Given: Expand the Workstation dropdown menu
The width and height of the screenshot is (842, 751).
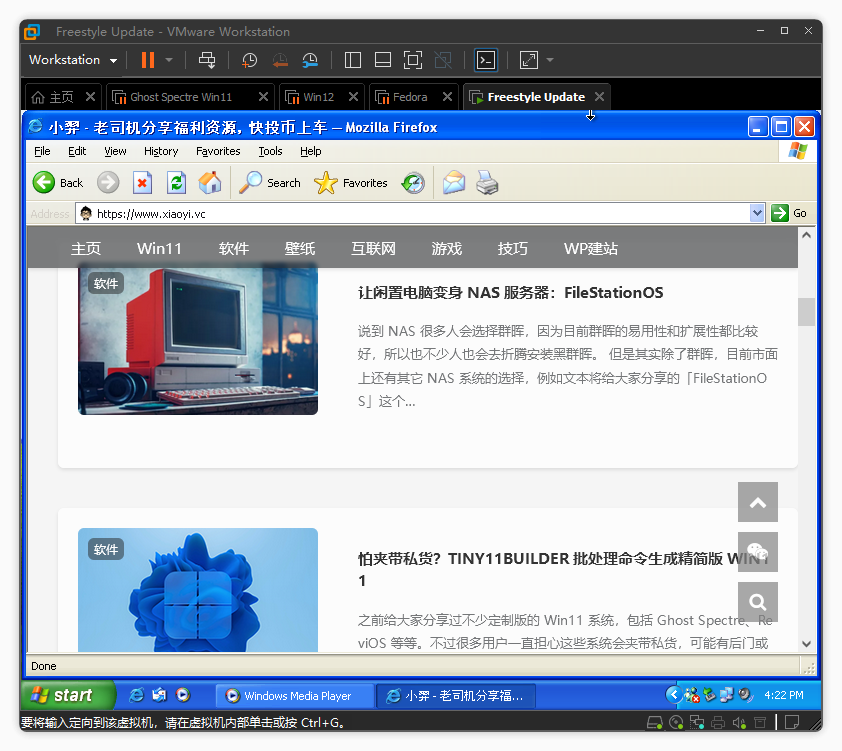Looking at the screenshot, I should tap(73, 60).
